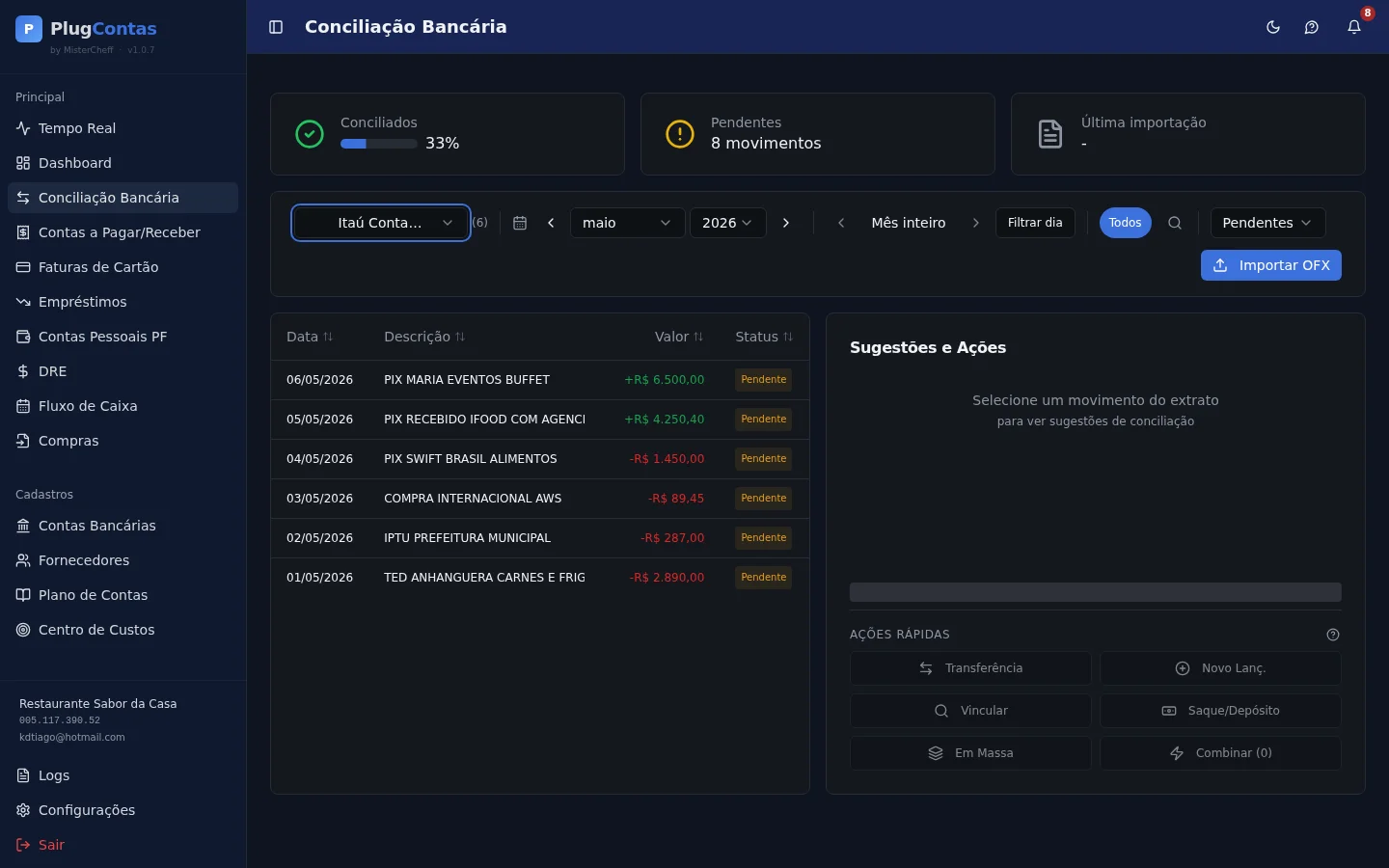The image size is (1389, 868).
Task: Open Conciliação Bancária menu item
Action: point(123,198)
